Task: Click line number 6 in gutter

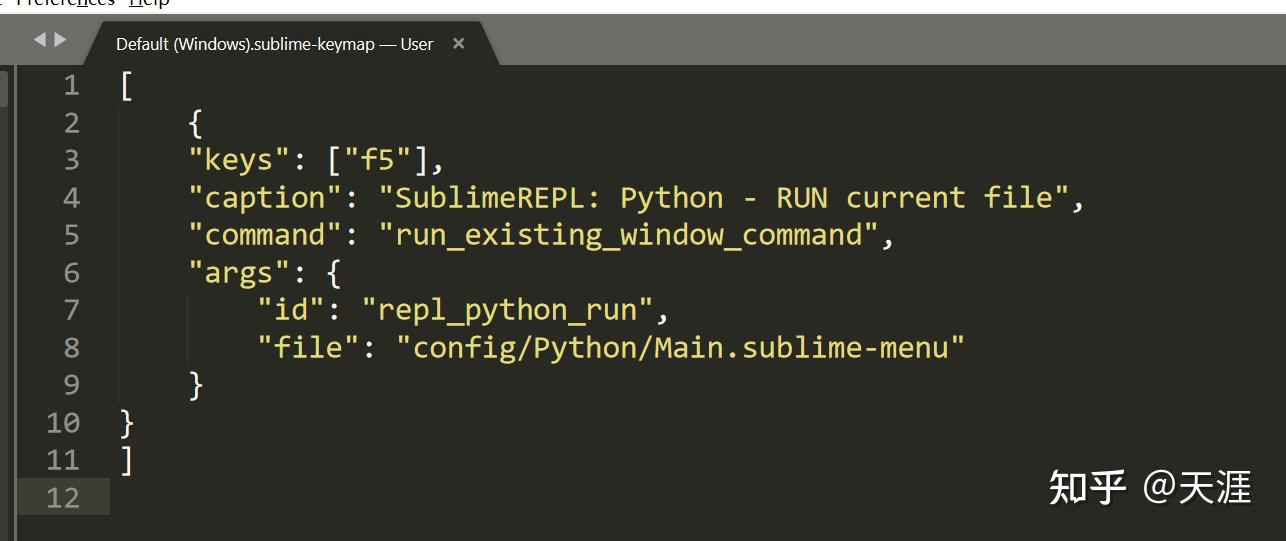Action: pyautogui.click(x=71, y=273)
